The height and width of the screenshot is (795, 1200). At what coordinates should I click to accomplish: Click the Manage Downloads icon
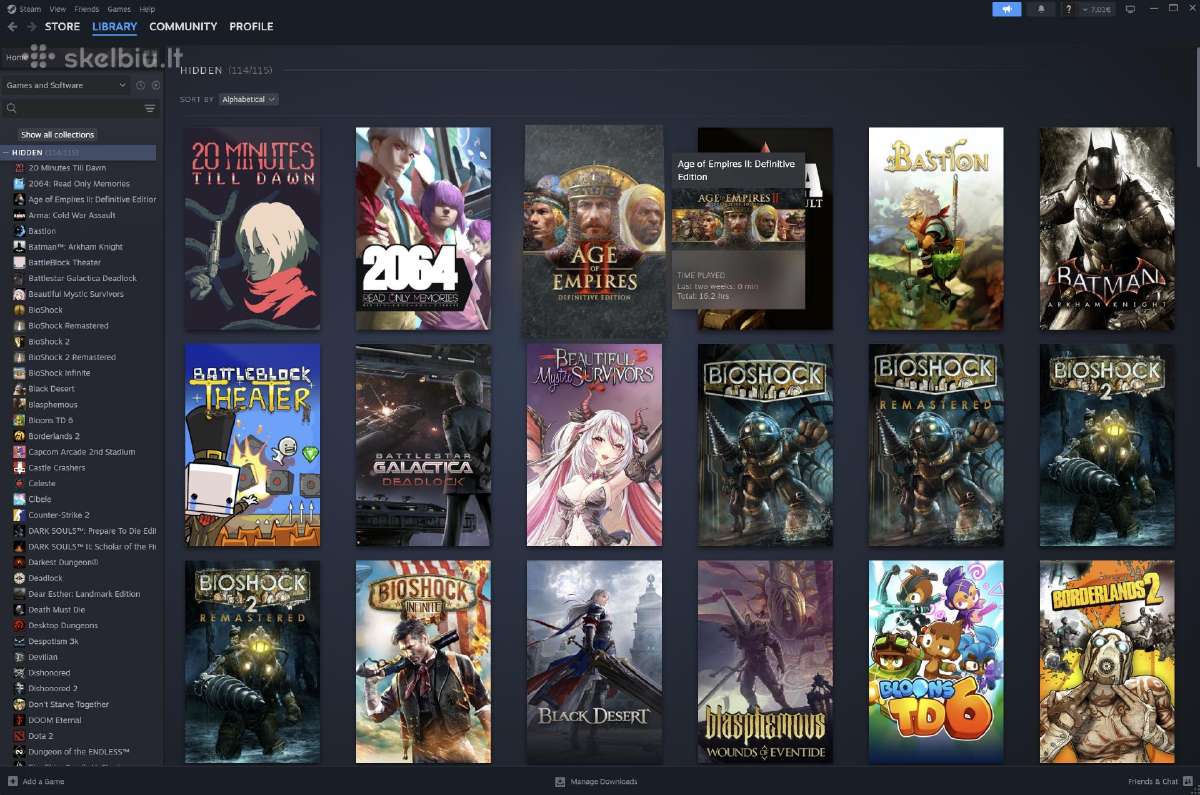(560, 781)
